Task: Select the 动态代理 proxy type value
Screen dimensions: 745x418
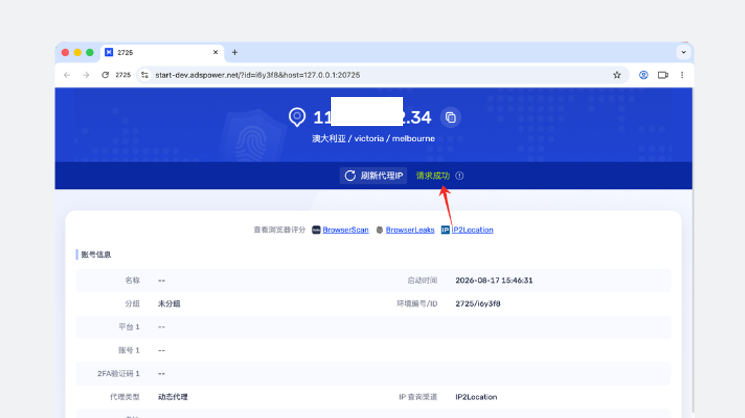Action: 173,397
